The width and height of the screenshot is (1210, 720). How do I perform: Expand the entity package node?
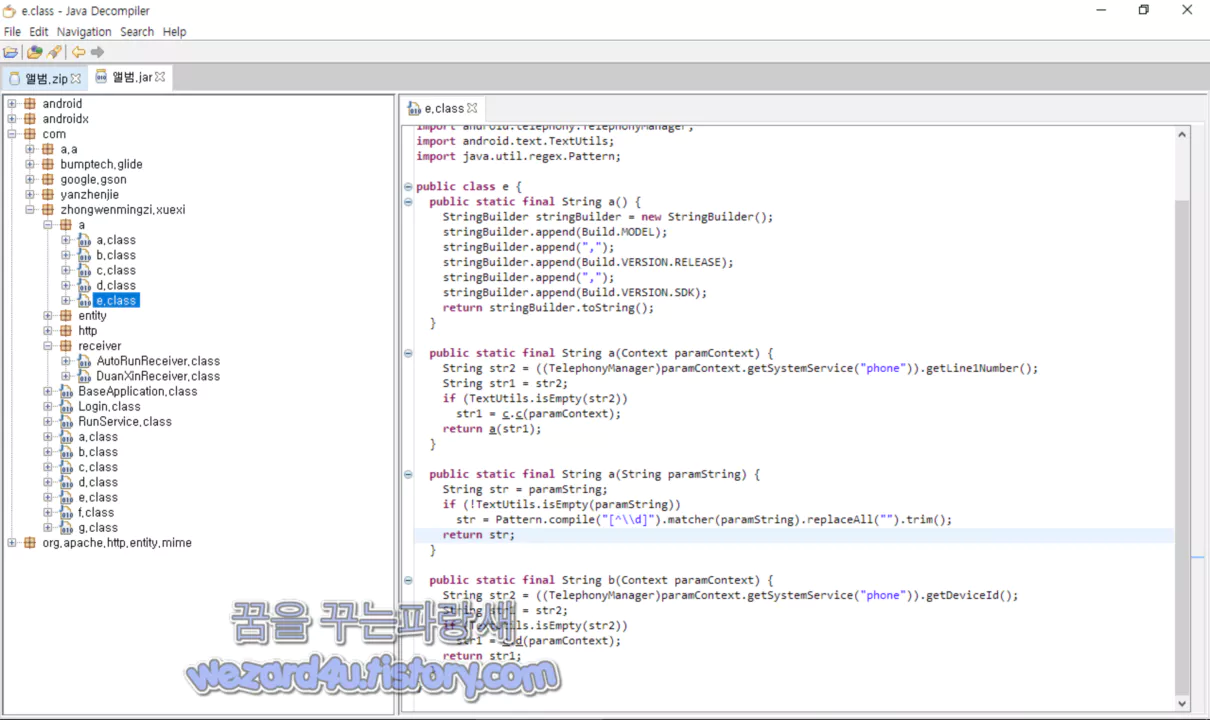click(x=48, y=316)
